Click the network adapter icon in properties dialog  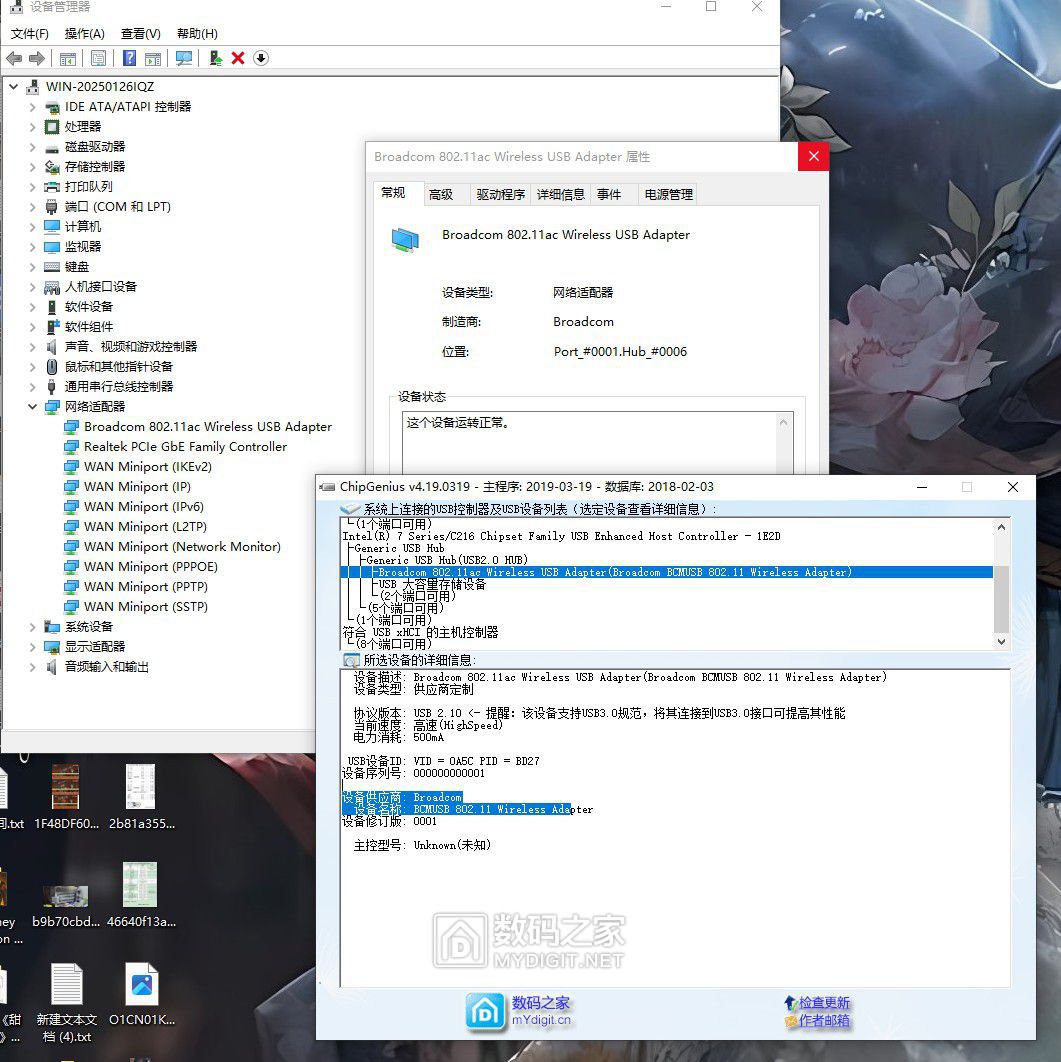[x=405, y=239]
